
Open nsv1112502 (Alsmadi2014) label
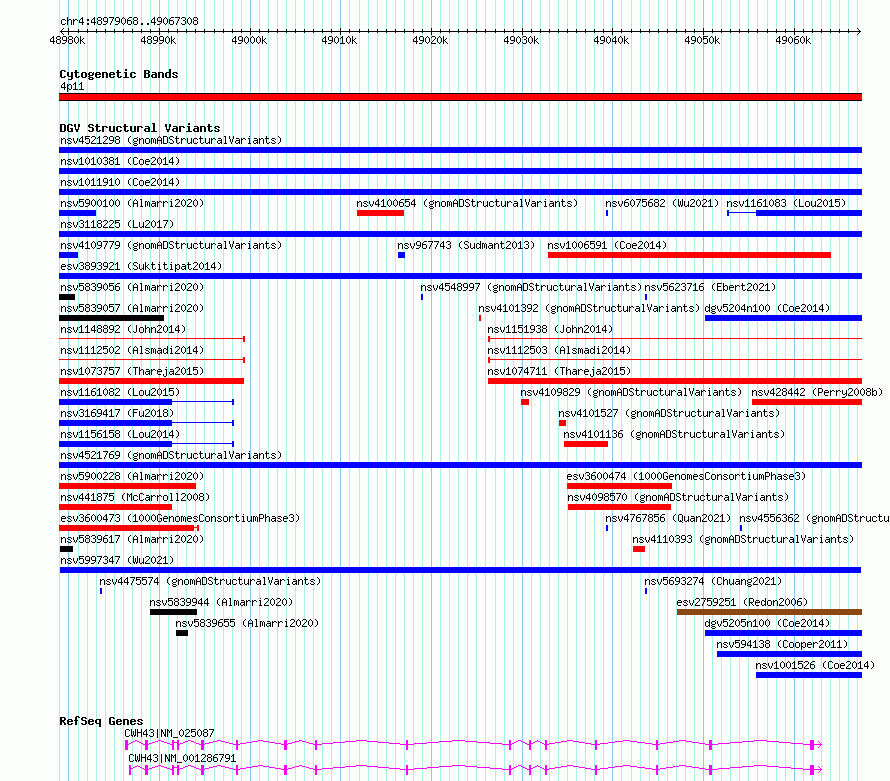(x=132, y=350)
